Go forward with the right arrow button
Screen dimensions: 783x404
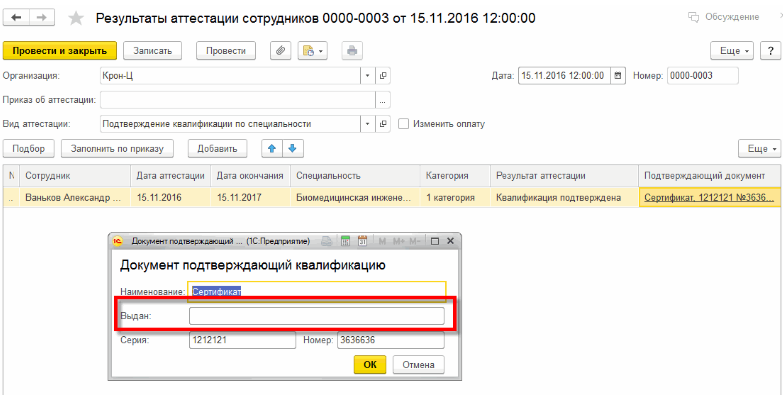[42, 18]
